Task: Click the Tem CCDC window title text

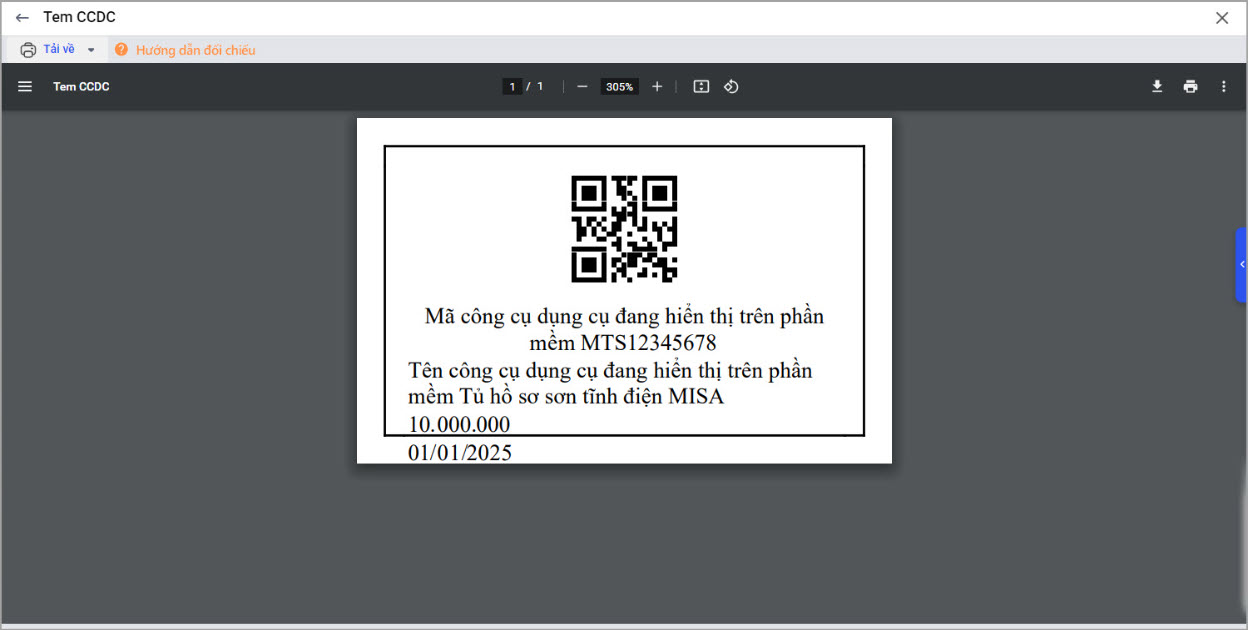Action: 79,18
